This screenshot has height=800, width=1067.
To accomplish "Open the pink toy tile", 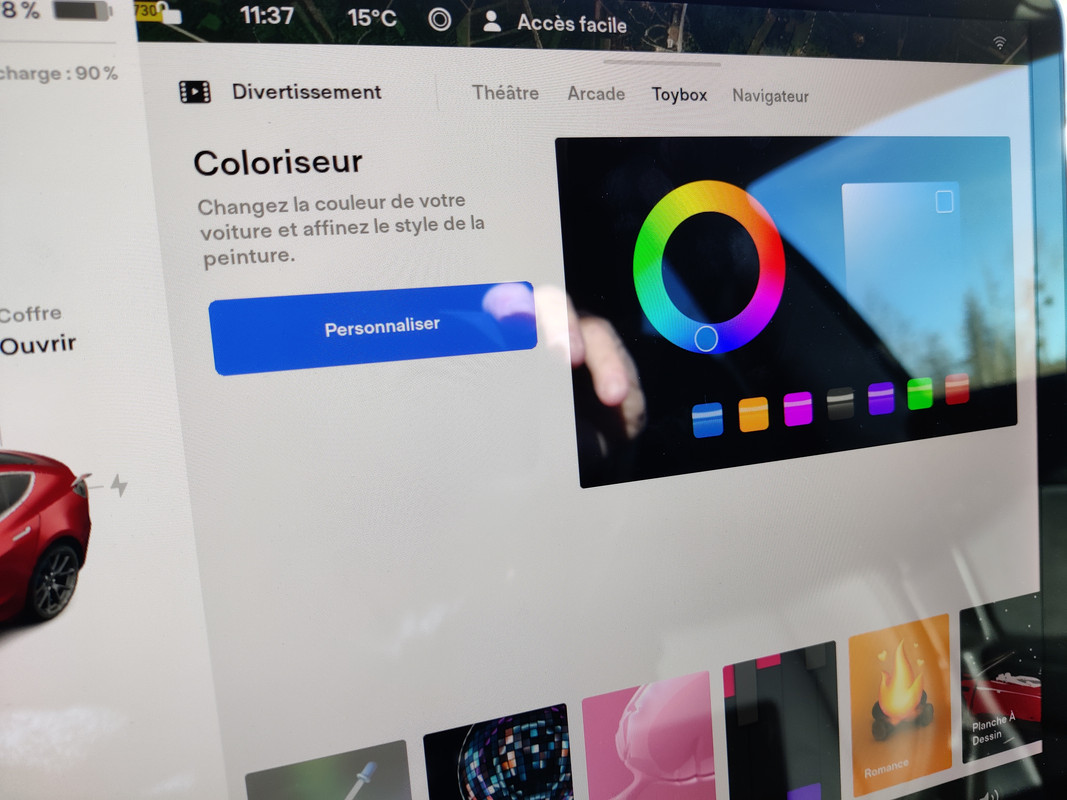I will click(x=648, y=736).
